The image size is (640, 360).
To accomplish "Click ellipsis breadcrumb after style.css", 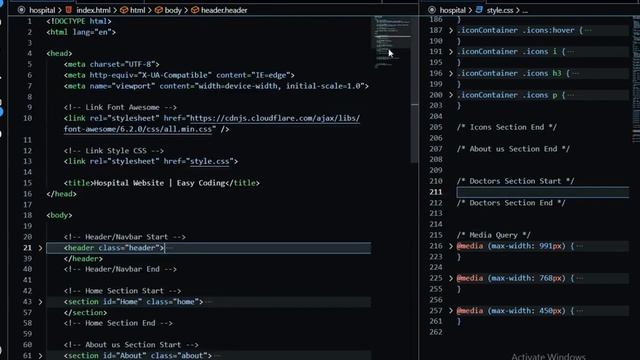I will point(525,11).
